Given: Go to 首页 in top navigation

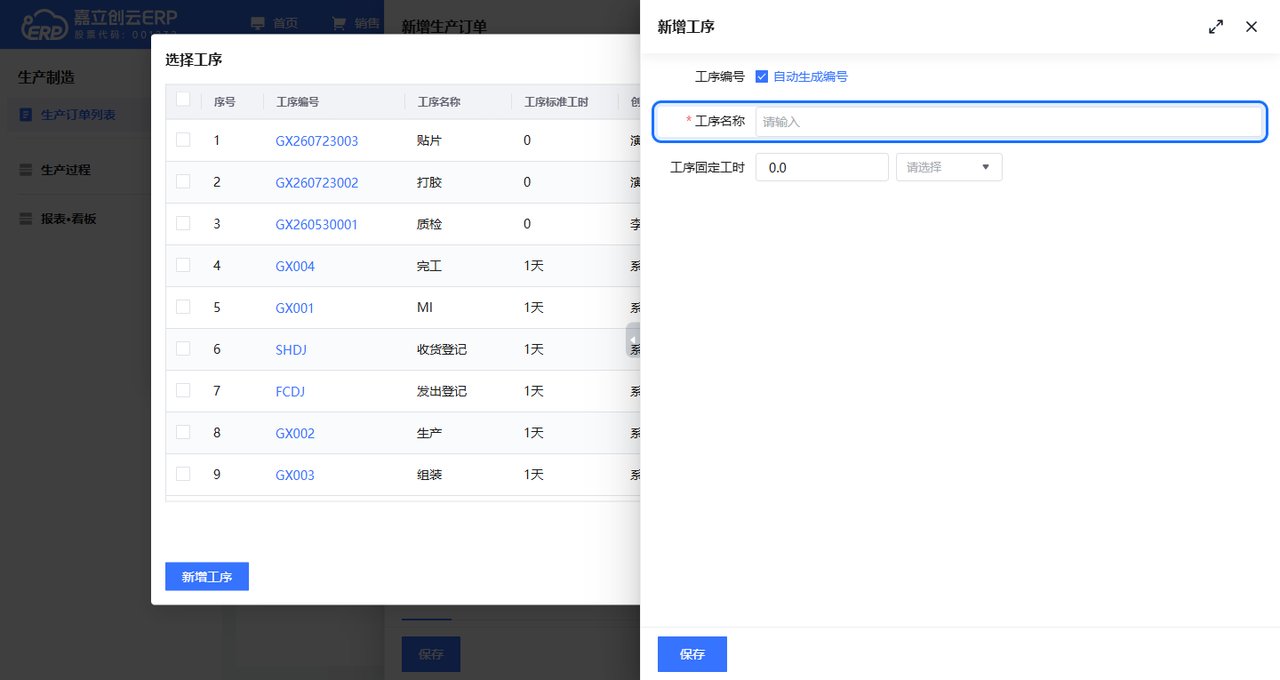Looking at the screenshot, I should point(285,23).
